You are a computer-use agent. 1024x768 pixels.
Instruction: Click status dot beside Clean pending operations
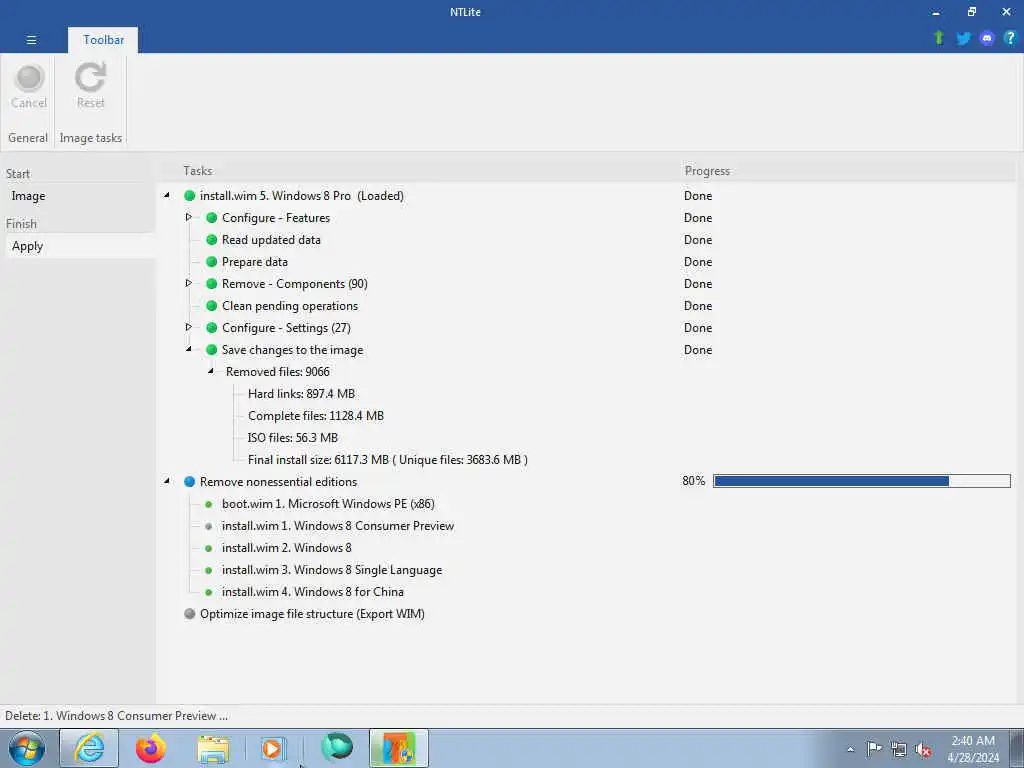(x=212, y=306)
